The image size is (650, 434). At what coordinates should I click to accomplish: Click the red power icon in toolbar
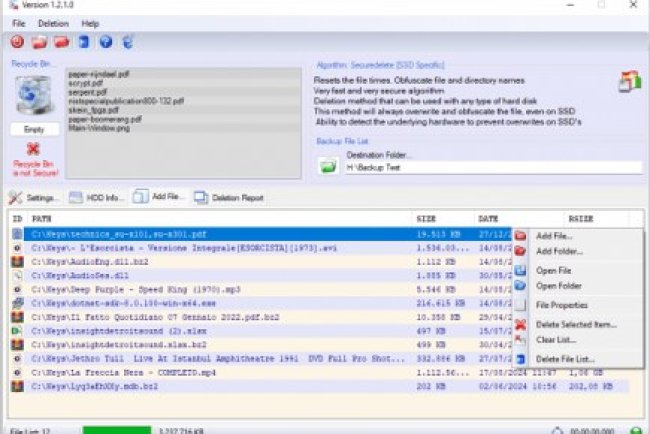pyautogui.click(x=17, y=42)
